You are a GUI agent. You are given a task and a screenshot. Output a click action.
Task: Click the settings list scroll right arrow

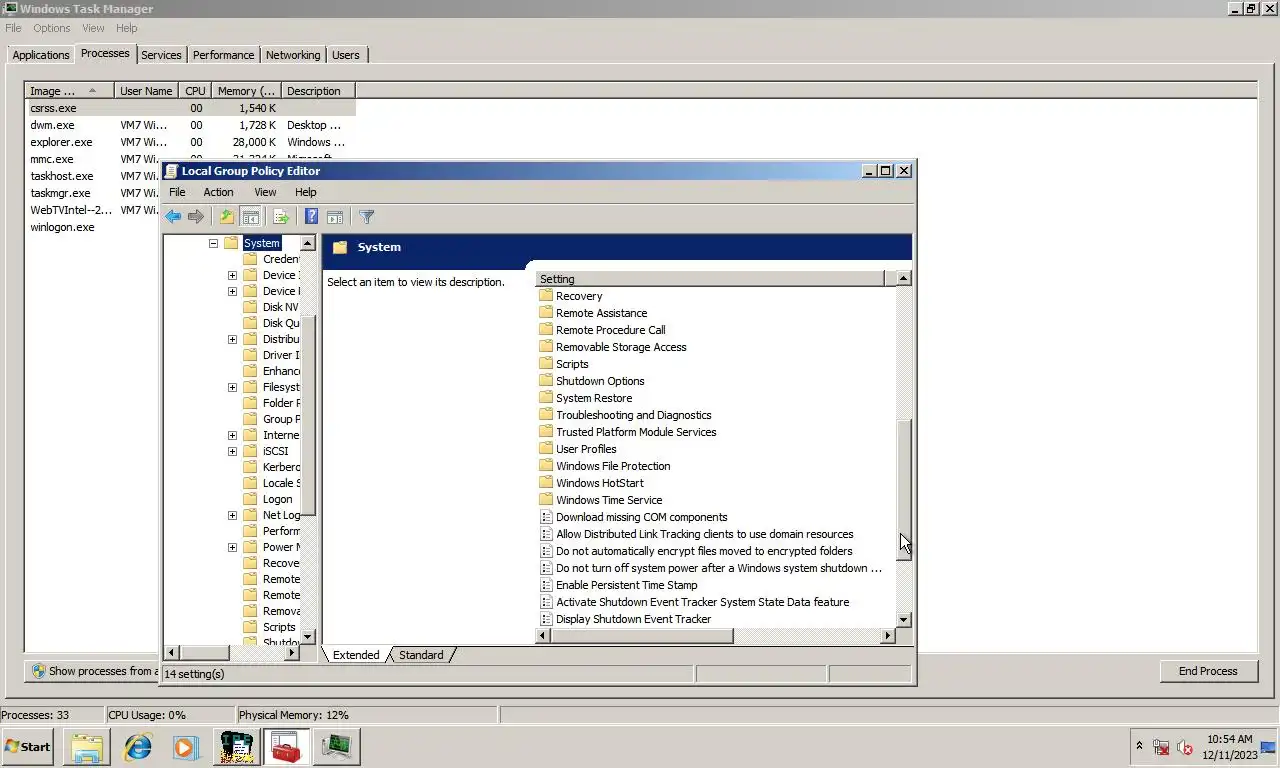[887, 636]
